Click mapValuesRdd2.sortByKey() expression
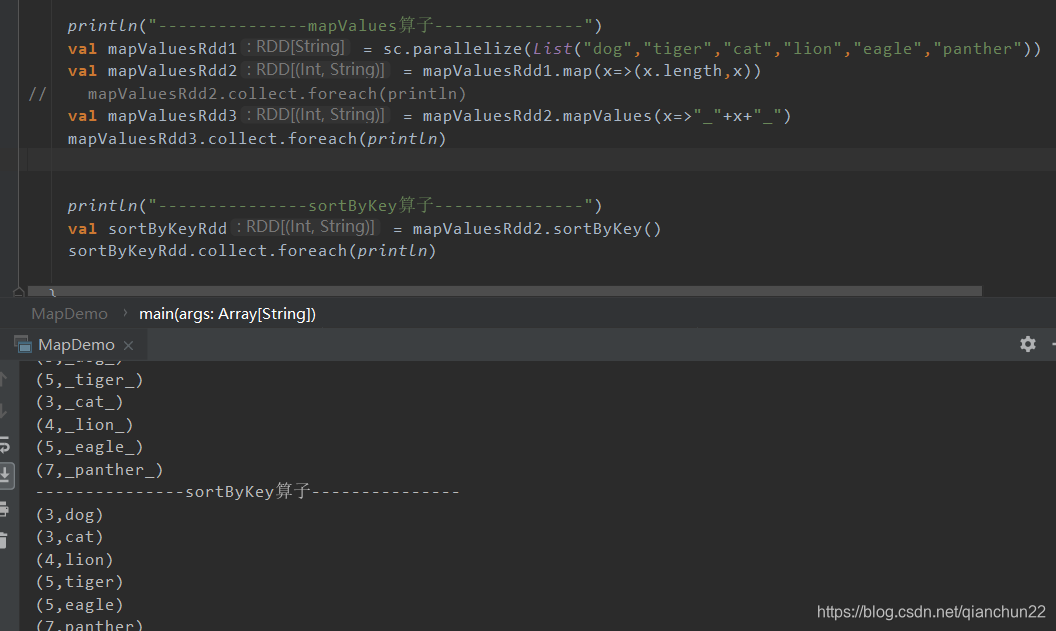This screenshot has height=631, width=1056. coord(537,229)
